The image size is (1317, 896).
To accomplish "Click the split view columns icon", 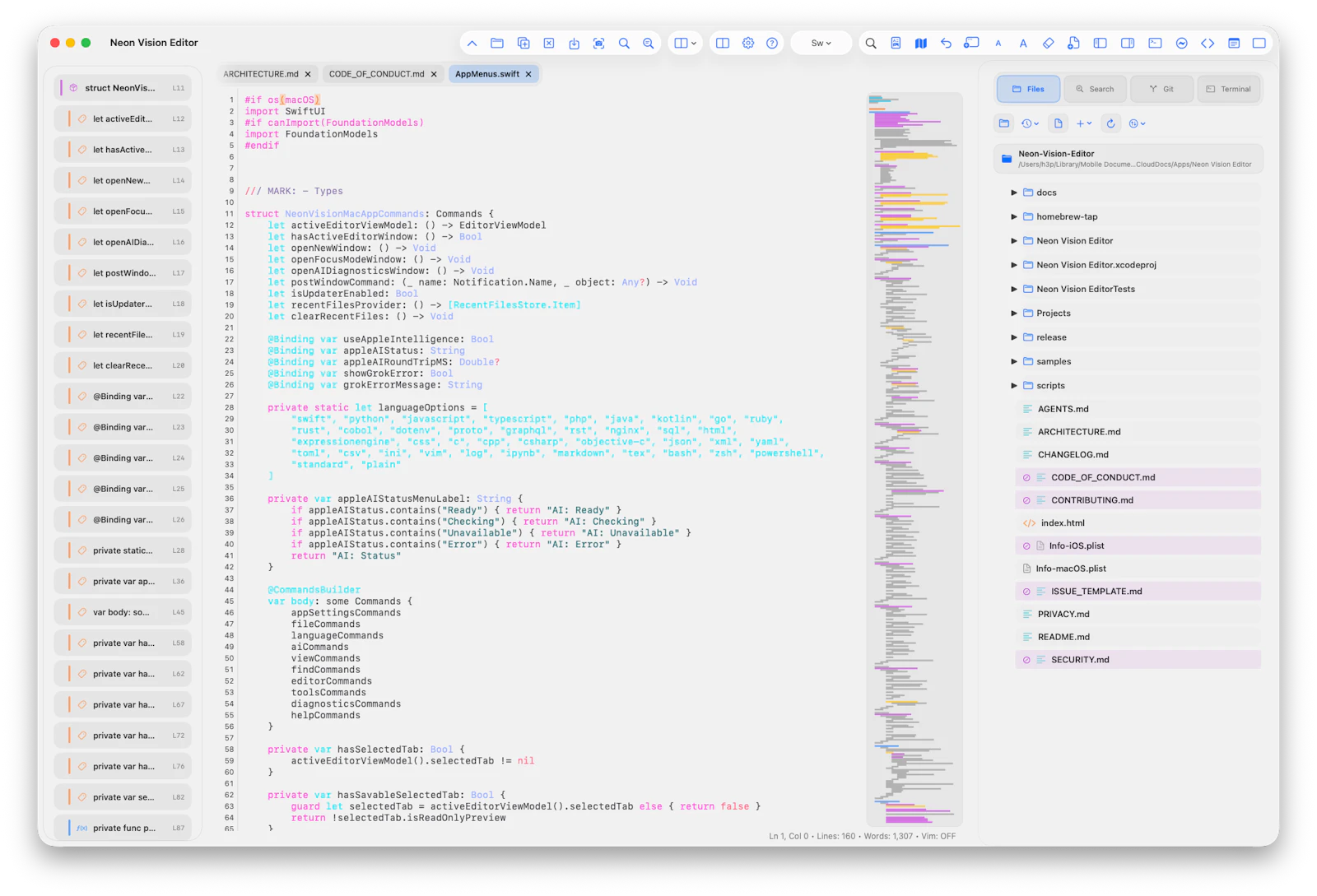I will click(723, 44).
